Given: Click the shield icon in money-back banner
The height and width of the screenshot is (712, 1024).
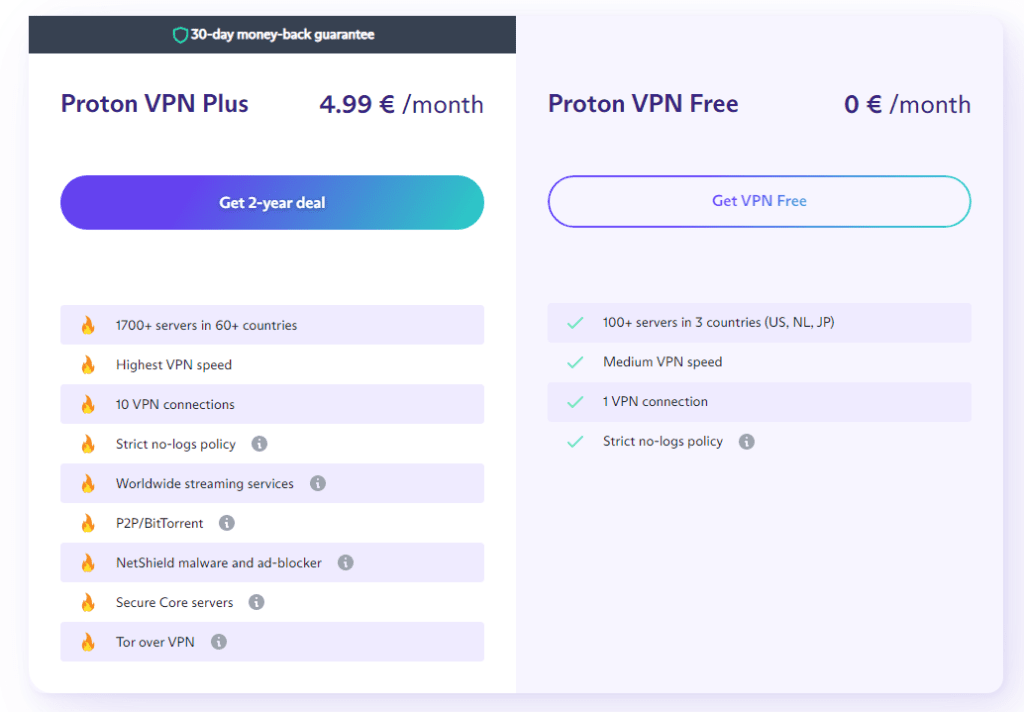Looking at the screenshot, I should point(180,35).
